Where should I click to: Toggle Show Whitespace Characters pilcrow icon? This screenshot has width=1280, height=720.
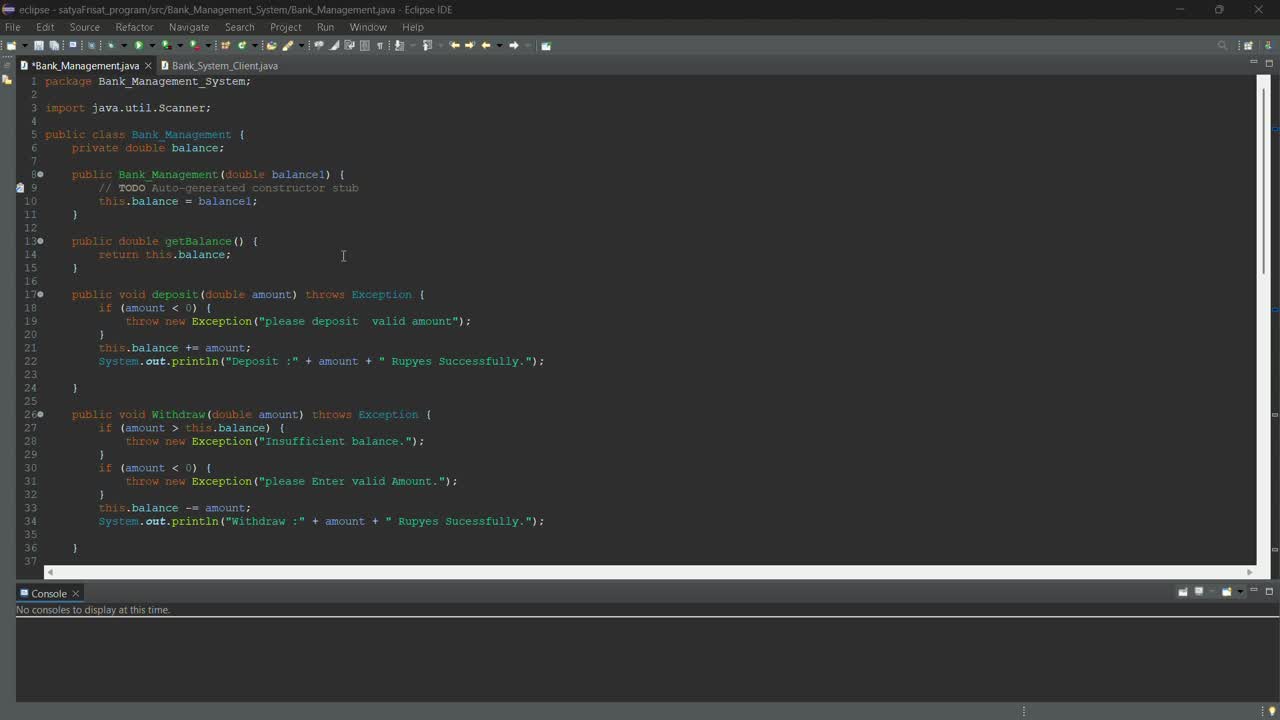380,45
